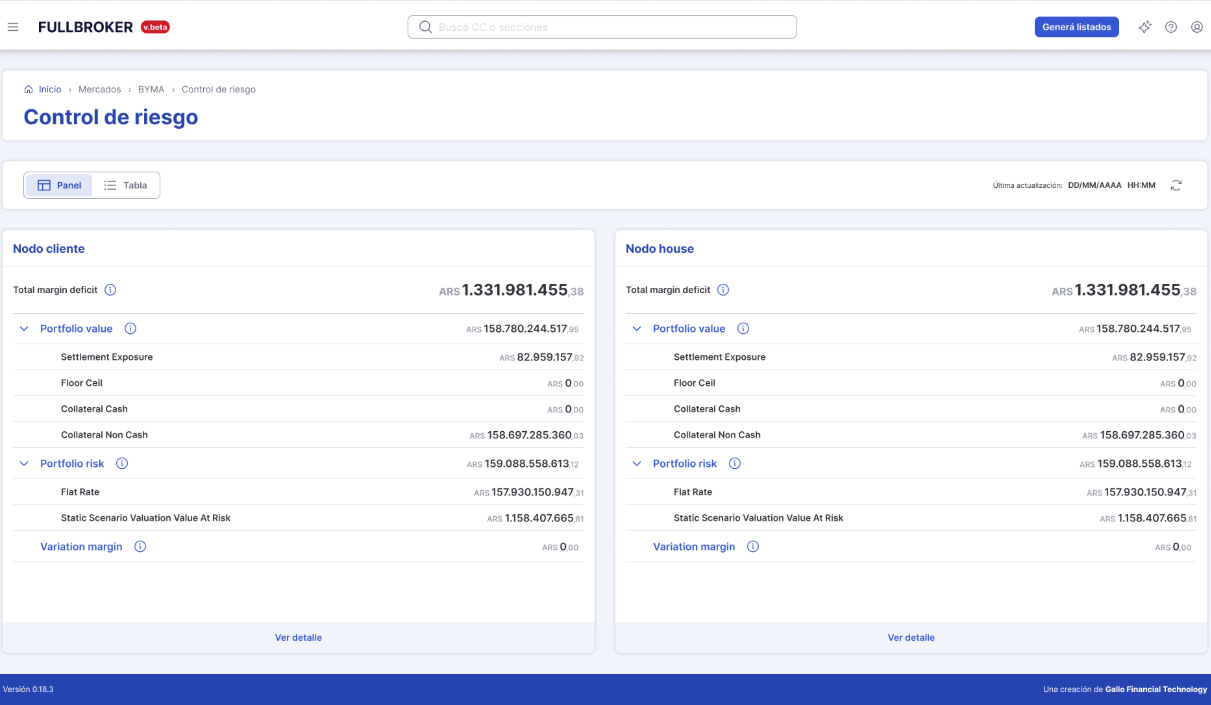This screenshot has width=1211, height=705.
Task: Switch to the Tabla view
Action: click(126, 185)
